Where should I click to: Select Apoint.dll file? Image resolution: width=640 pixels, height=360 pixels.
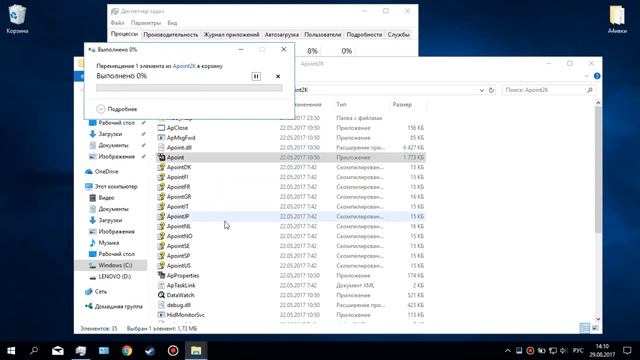pos(179,147)
